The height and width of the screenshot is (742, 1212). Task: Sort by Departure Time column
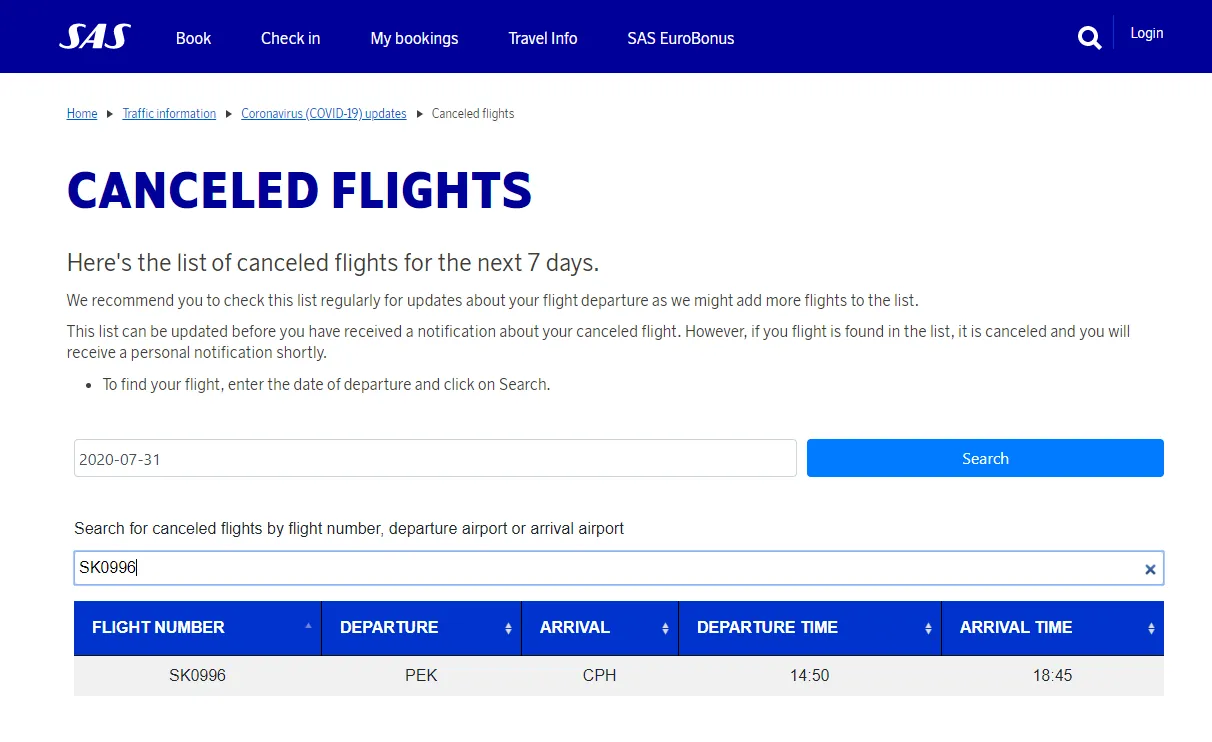click(x=928, y=628)
